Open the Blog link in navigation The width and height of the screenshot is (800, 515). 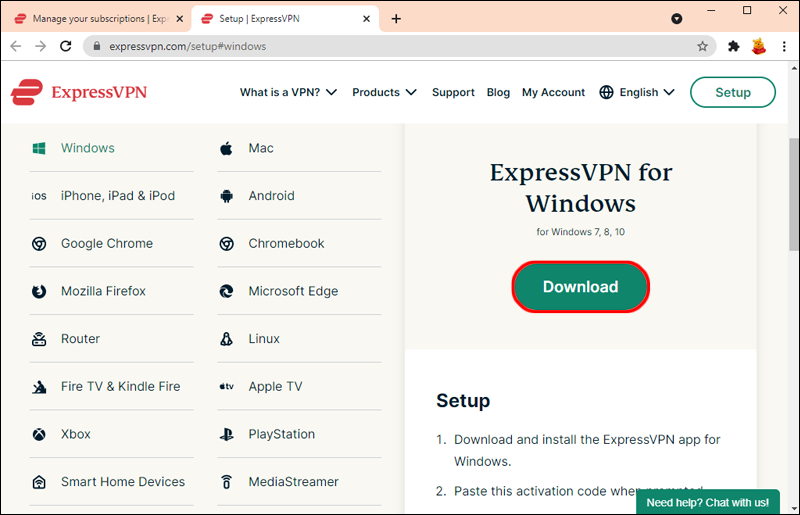[498, 92]
